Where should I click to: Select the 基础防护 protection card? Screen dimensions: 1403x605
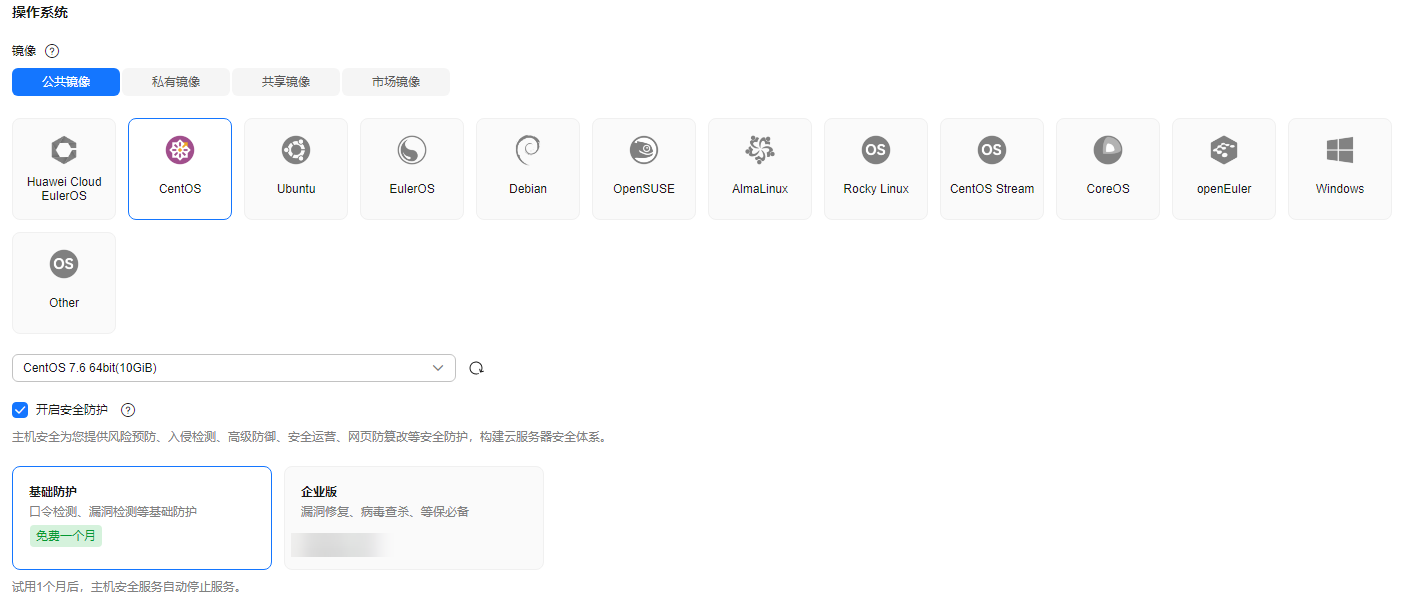(x=142, y=518)
